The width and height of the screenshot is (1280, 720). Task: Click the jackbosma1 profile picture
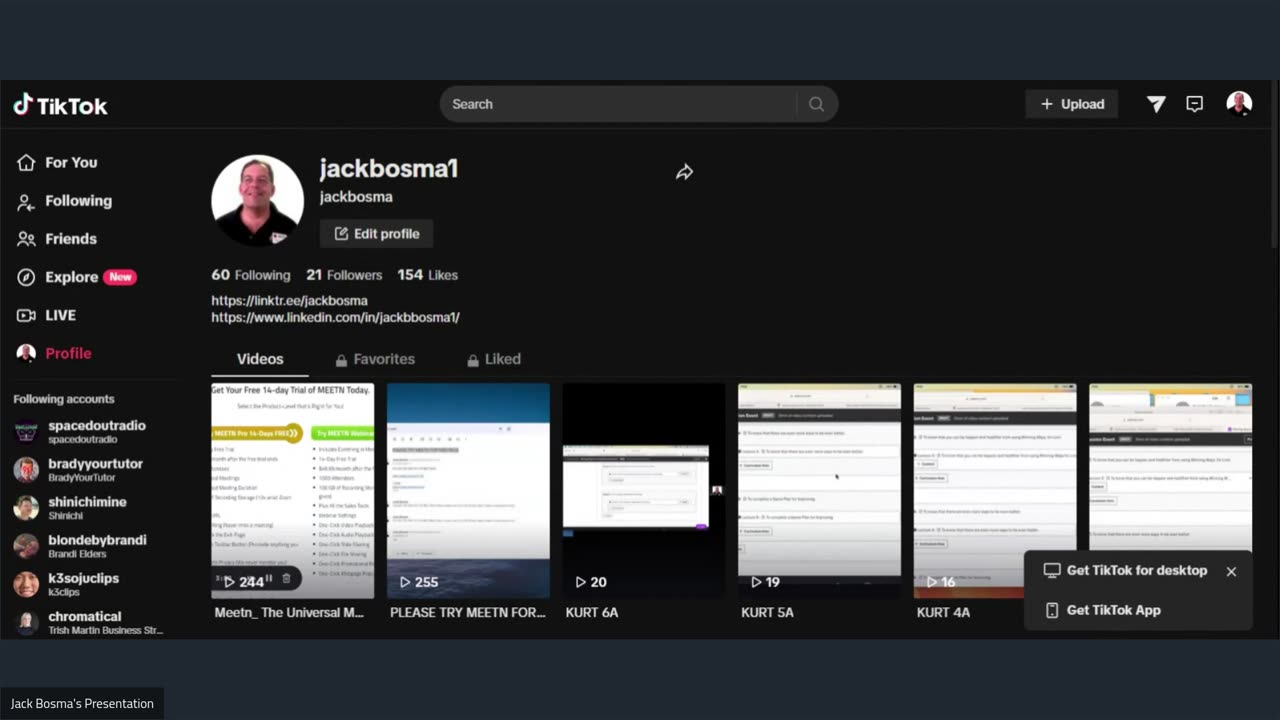(x=257, y=201)
